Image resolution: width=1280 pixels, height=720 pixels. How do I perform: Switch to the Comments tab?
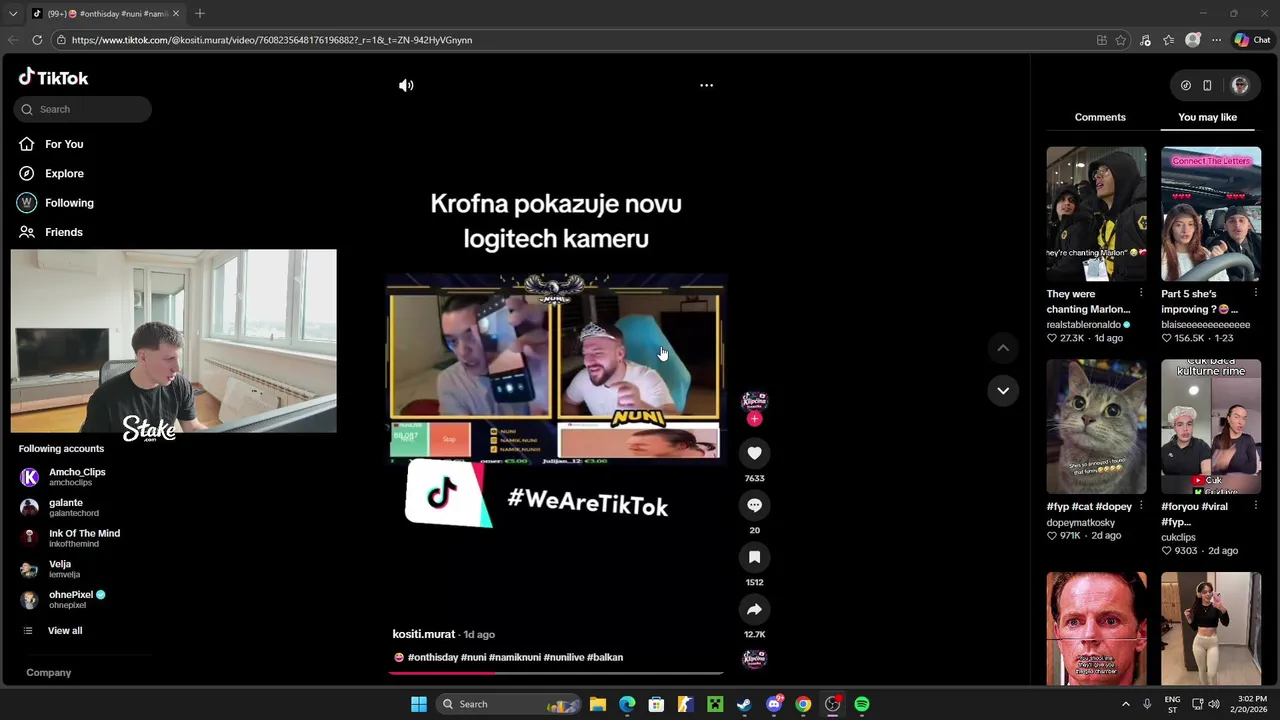(x=1100, y=117)
